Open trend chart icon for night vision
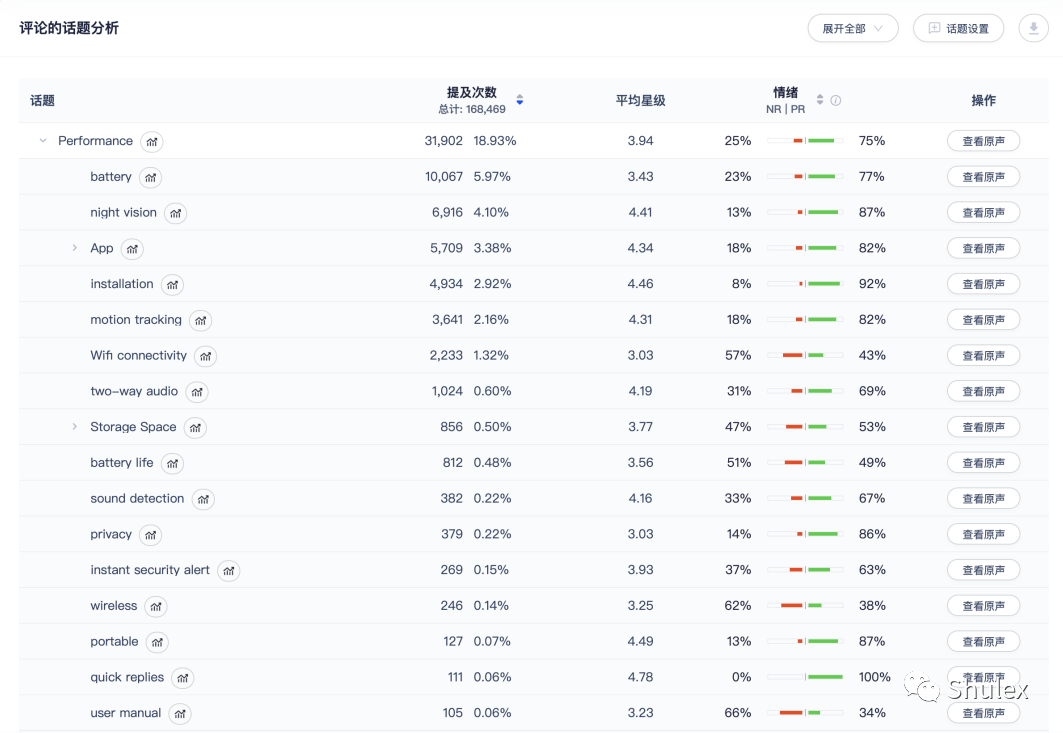 click(x=176, y=214)
